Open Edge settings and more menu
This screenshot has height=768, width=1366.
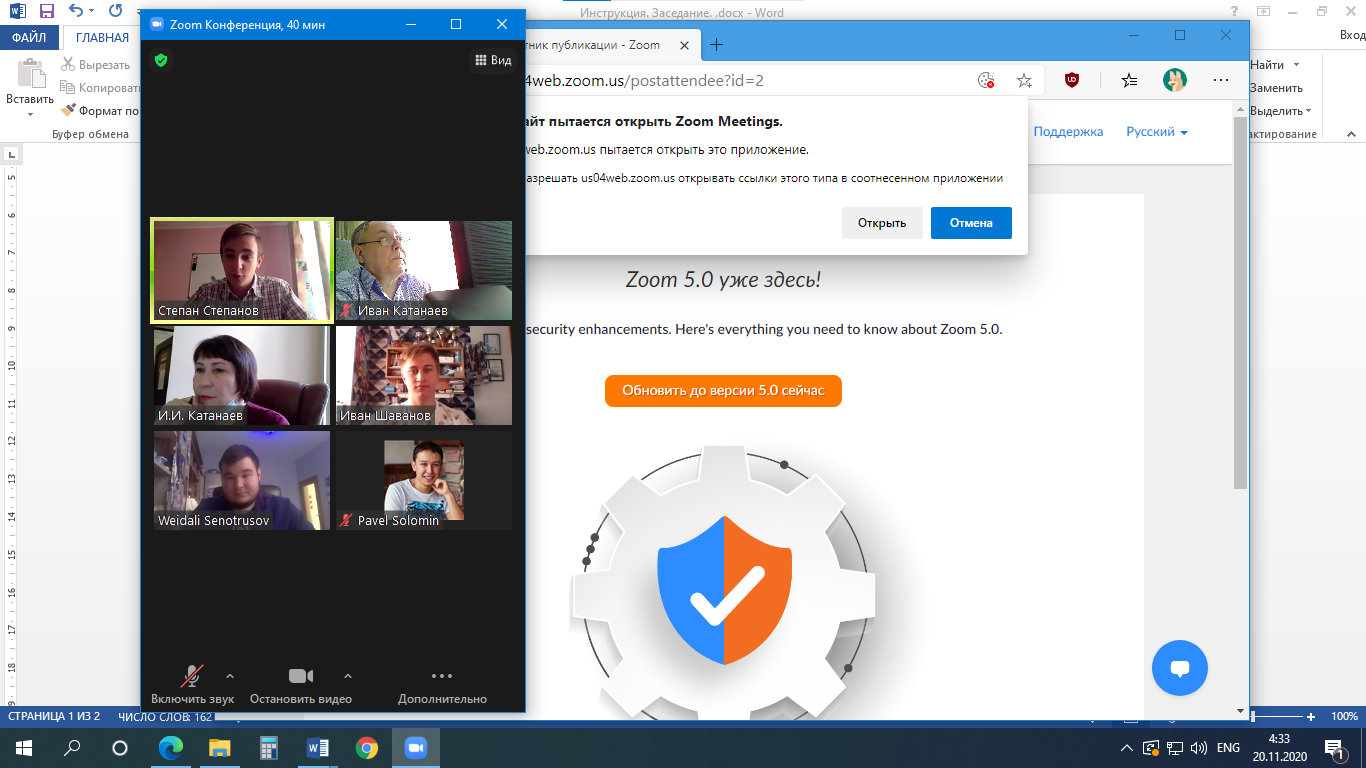(x=1221, y=81)
